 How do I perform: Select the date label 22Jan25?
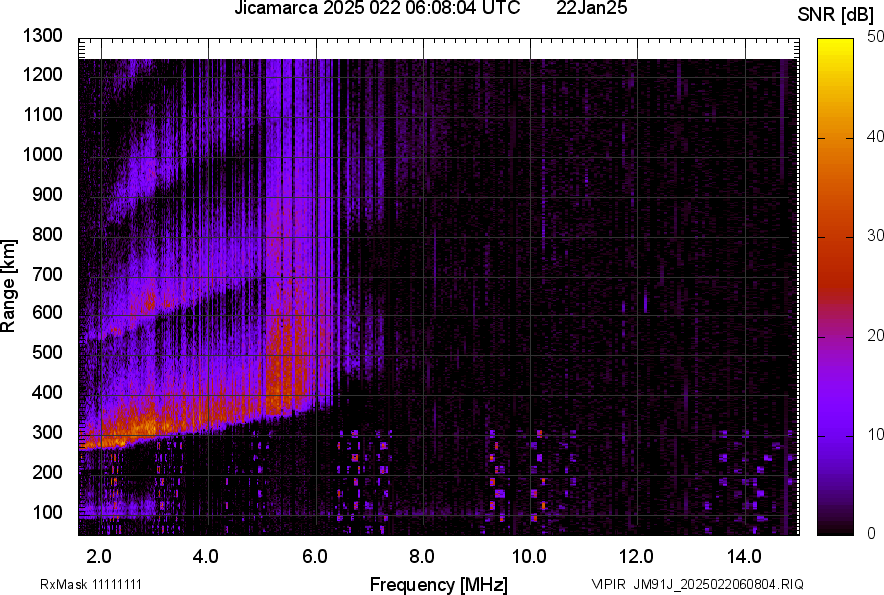(x=592, y=10)
